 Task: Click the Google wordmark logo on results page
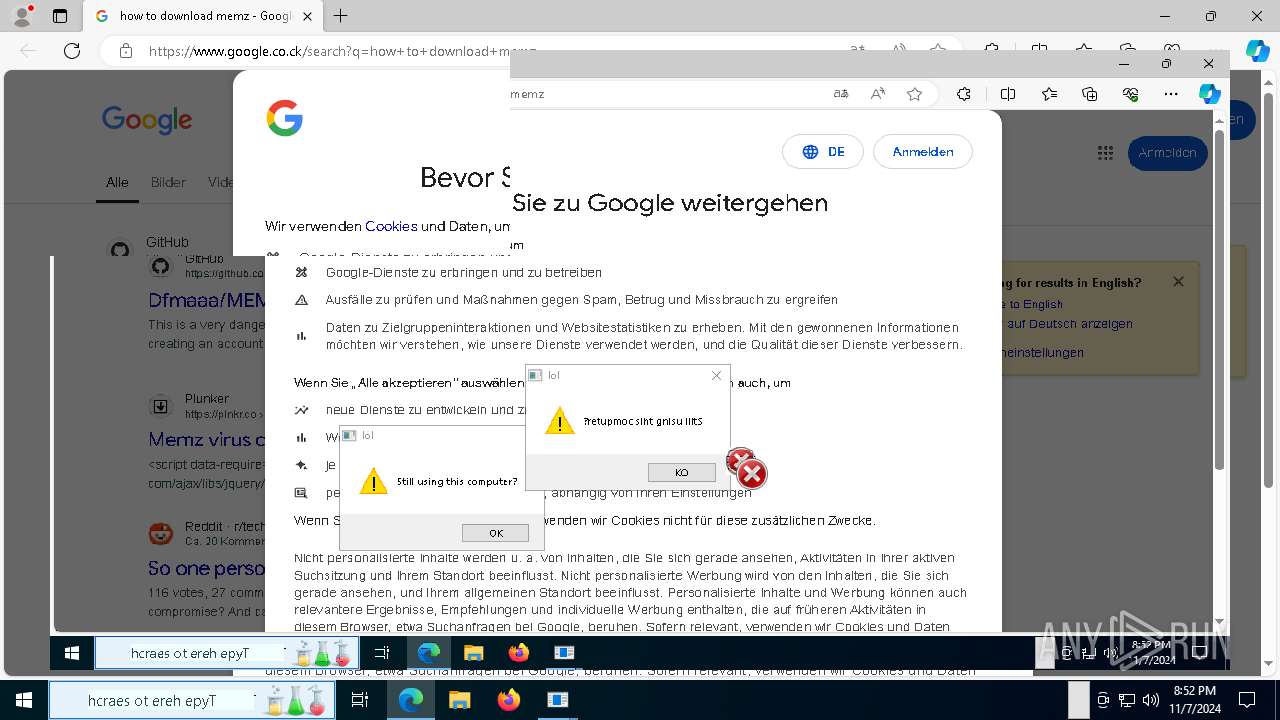pos(147,120)
